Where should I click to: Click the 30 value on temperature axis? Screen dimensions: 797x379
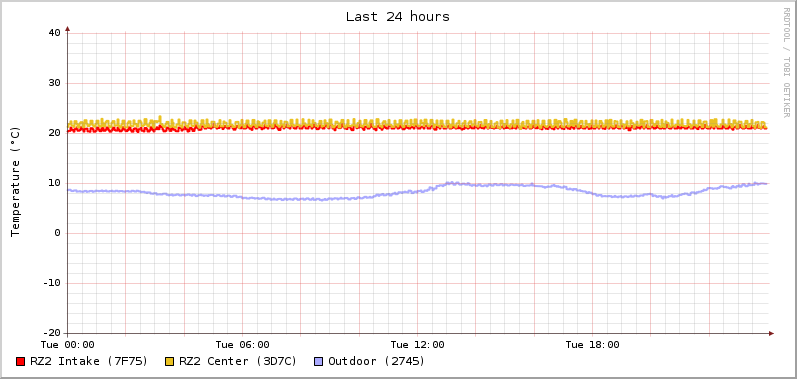click(54, 83)
